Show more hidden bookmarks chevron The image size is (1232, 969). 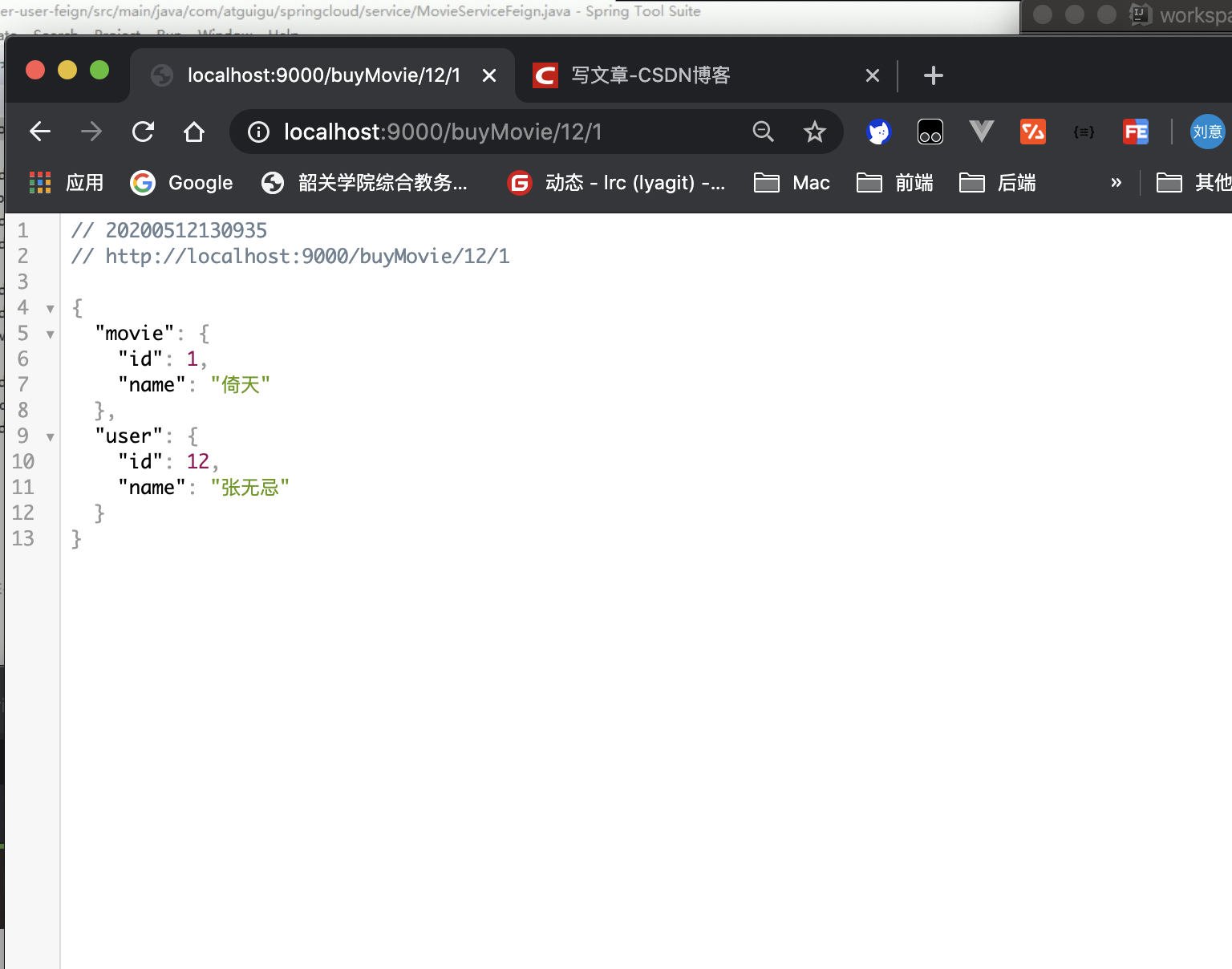click(x=1116, y=183)
